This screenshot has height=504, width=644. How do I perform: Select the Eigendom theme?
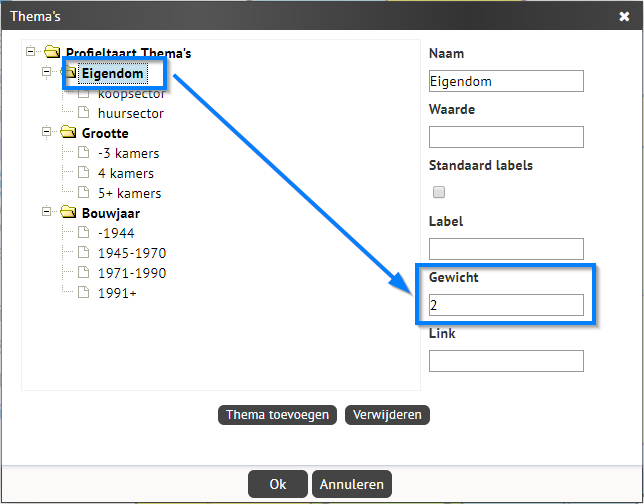112,74
